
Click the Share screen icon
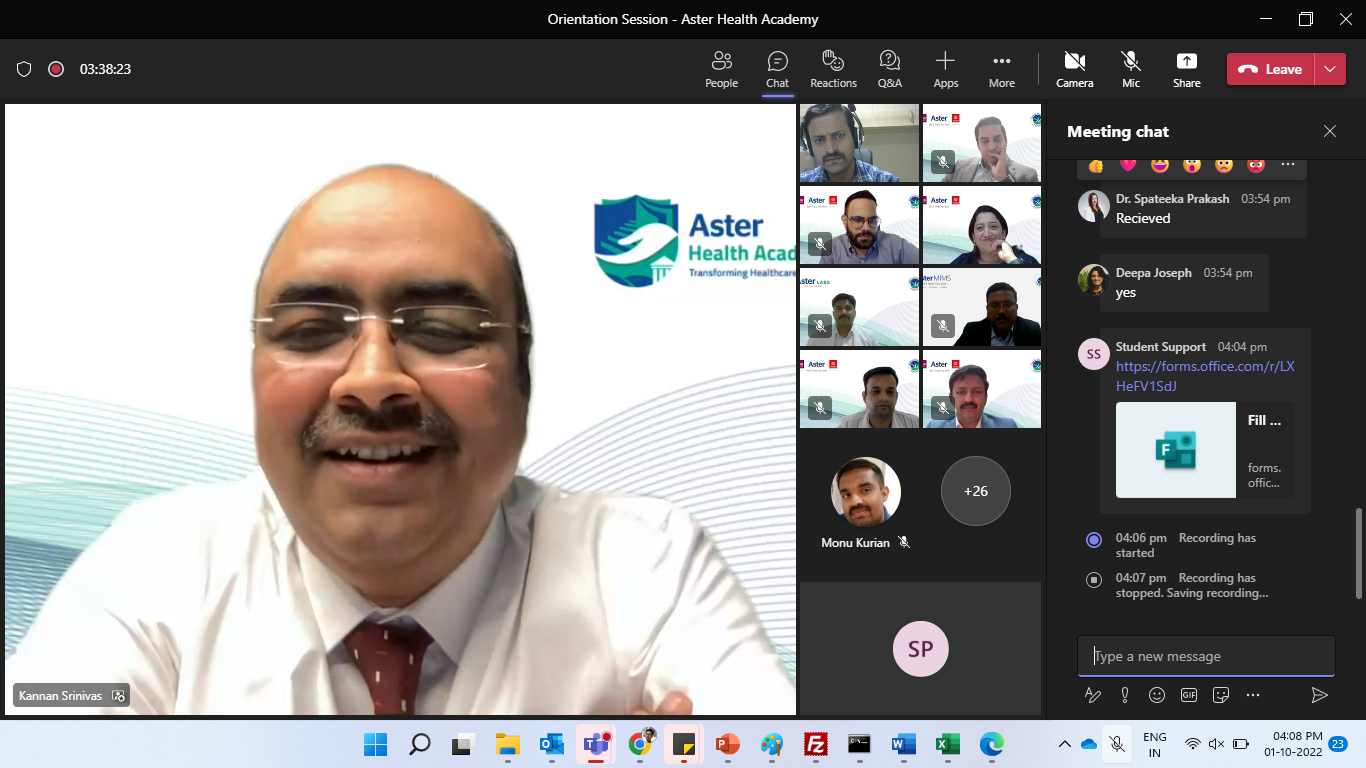pos(1186,69)
